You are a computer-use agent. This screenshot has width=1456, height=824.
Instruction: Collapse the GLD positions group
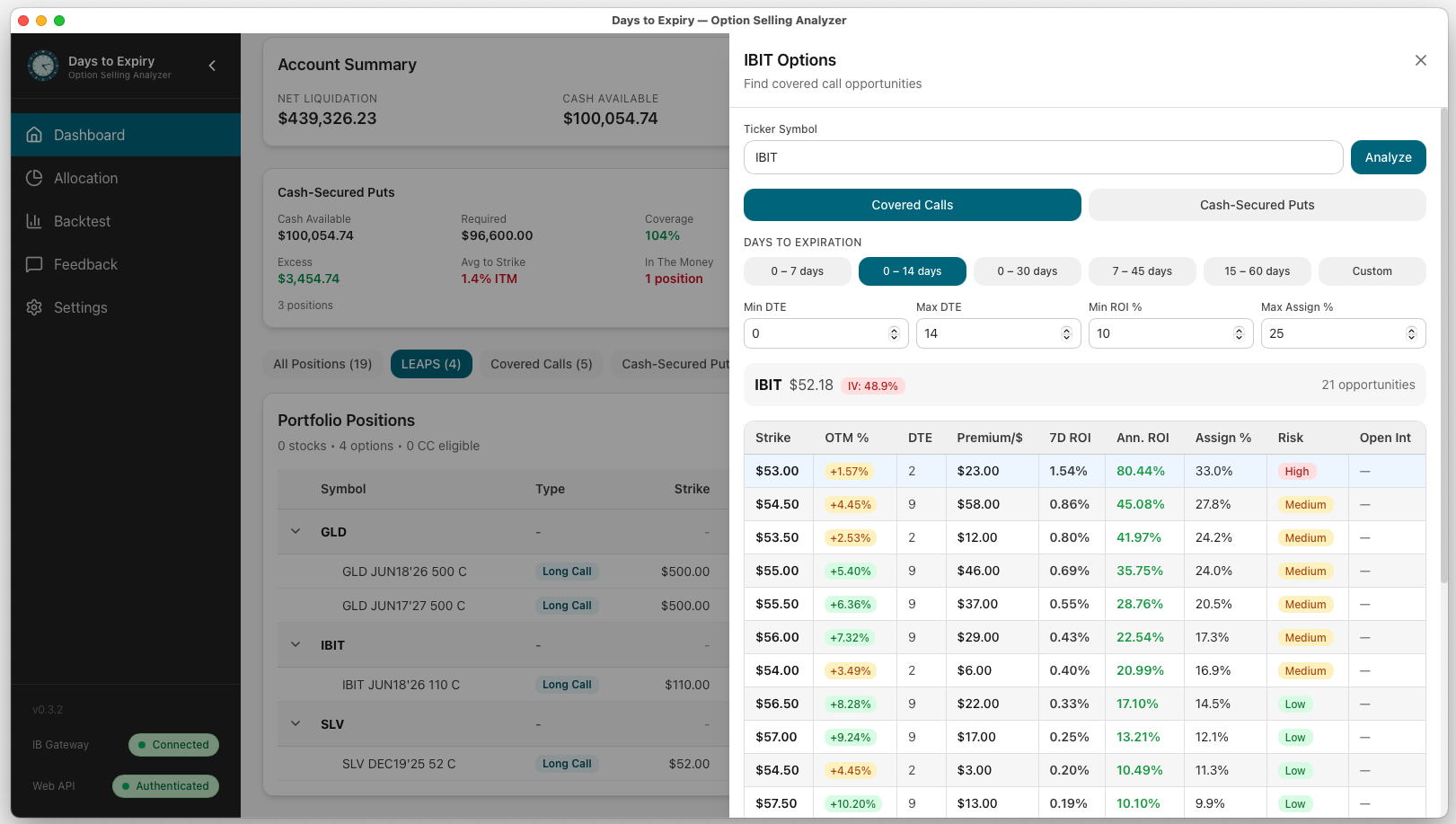pos(296,532)
